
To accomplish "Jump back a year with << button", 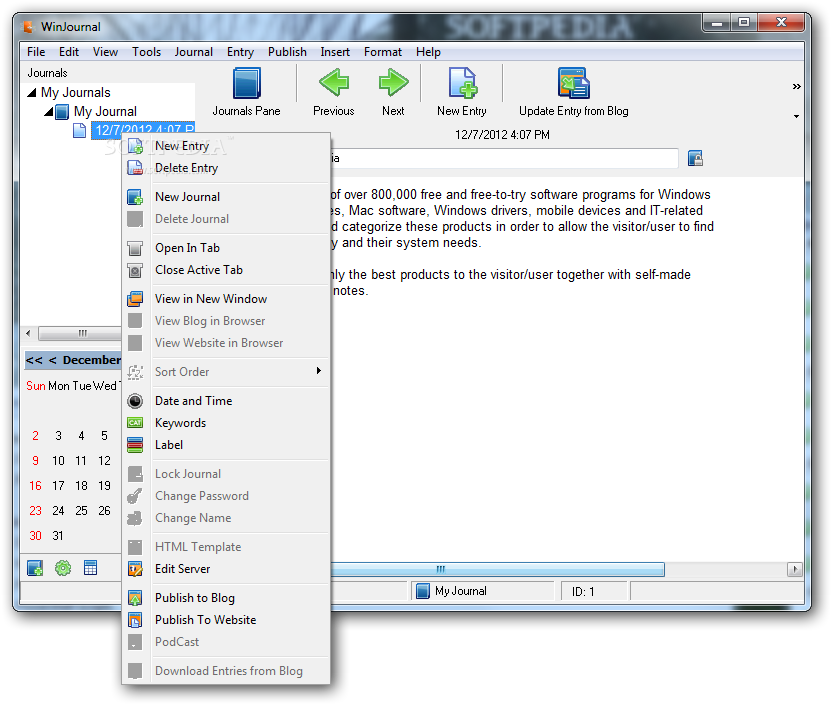I will click(34, 360).
